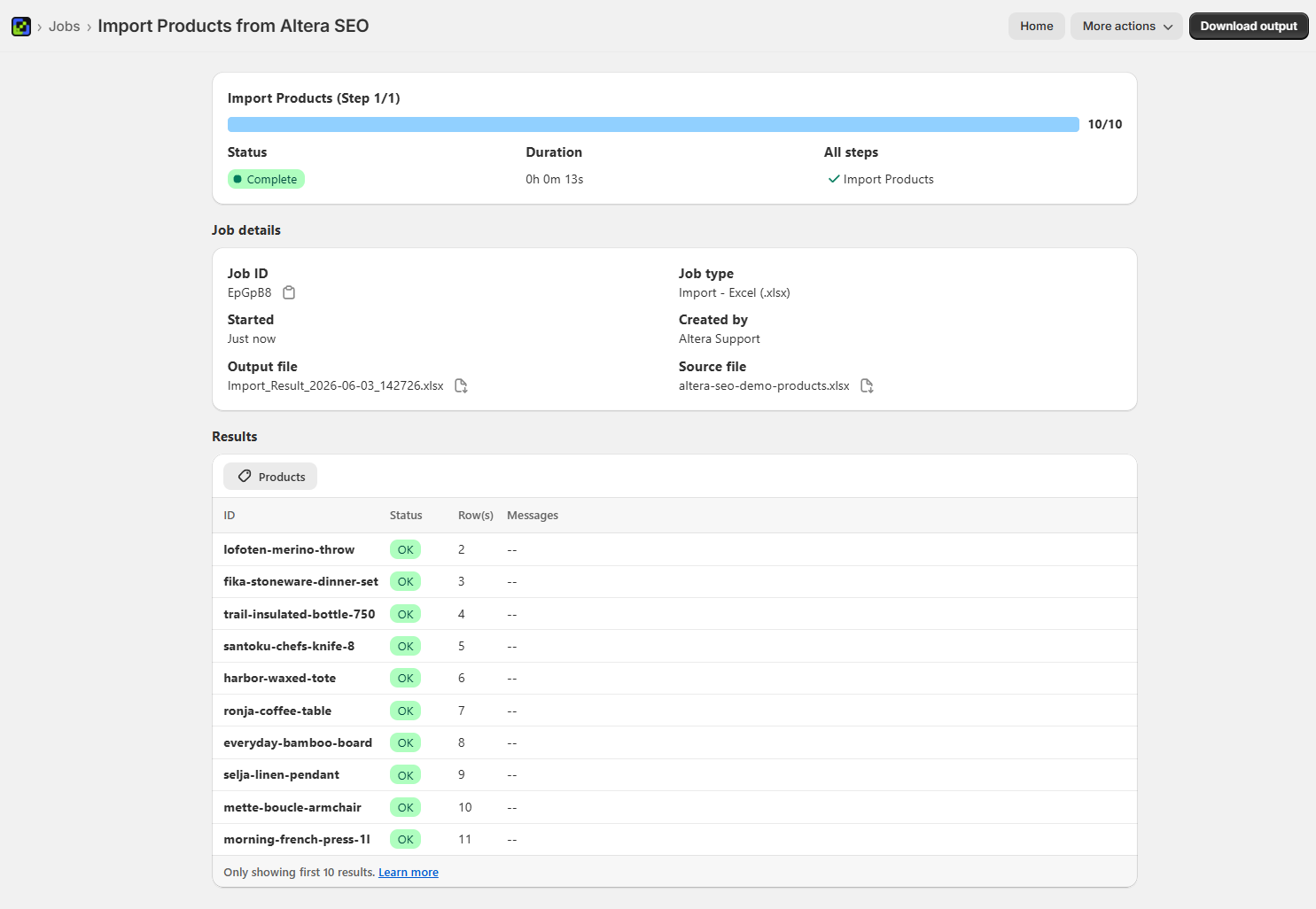Click the Complete status badge
This screenshot has width=1316, height=909.
pos(266,179)
